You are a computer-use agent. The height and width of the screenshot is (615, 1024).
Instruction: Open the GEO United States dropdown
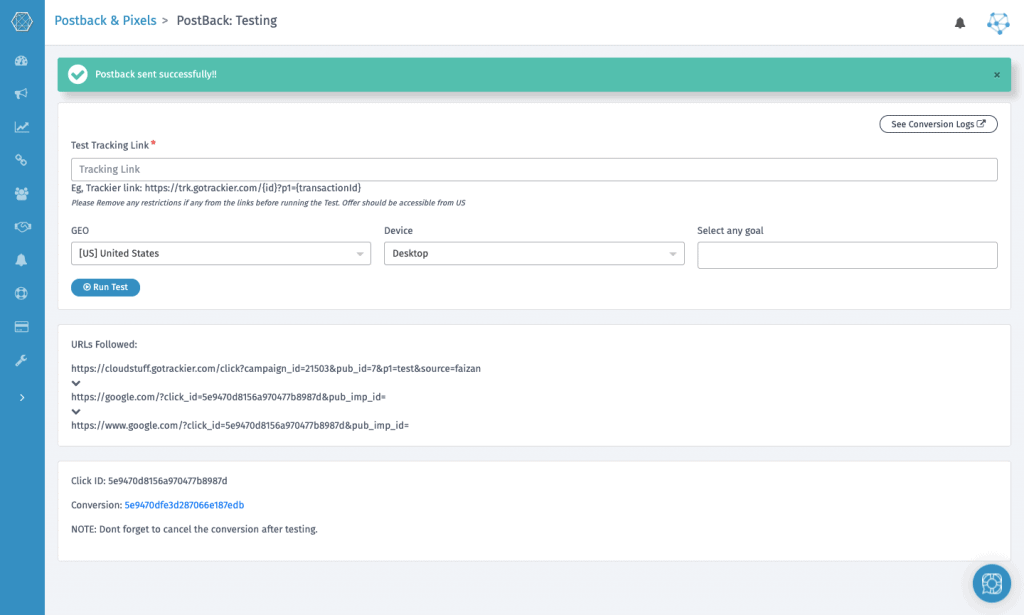(x=221, y=254)
